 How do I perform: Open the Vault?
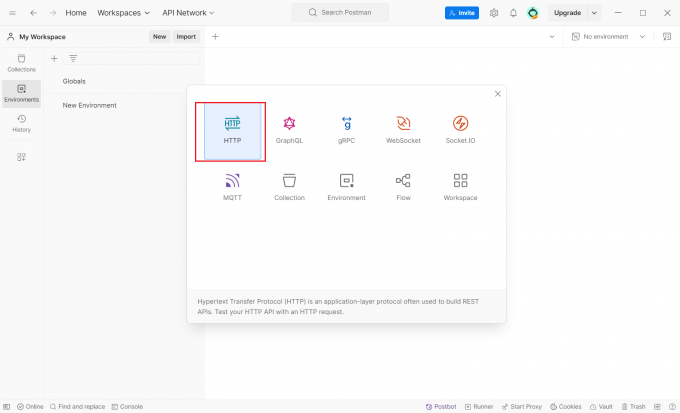(601, 406)
